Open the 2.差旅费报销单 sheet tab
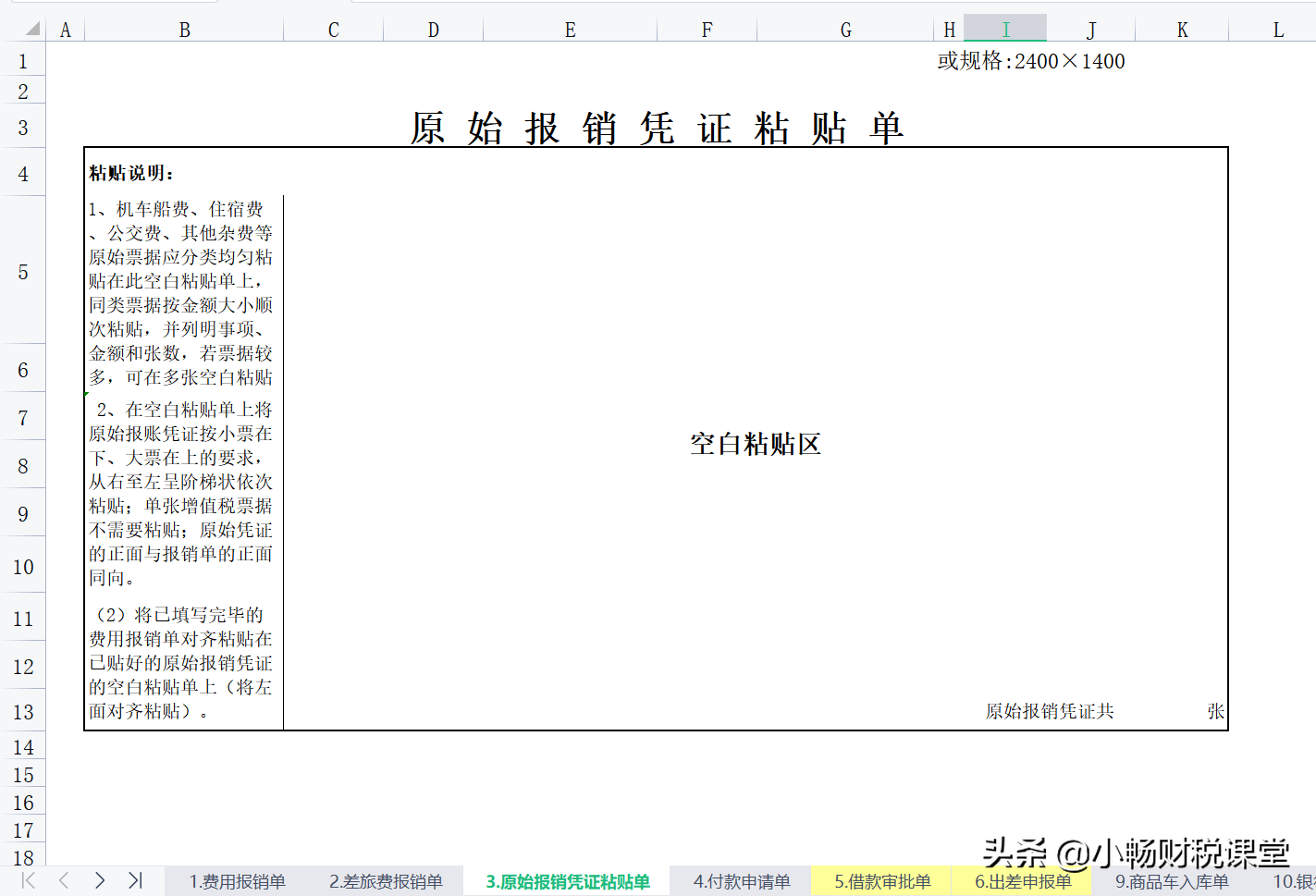The height and width of the screenshot is (896, 1316). [x=389, y=881]
